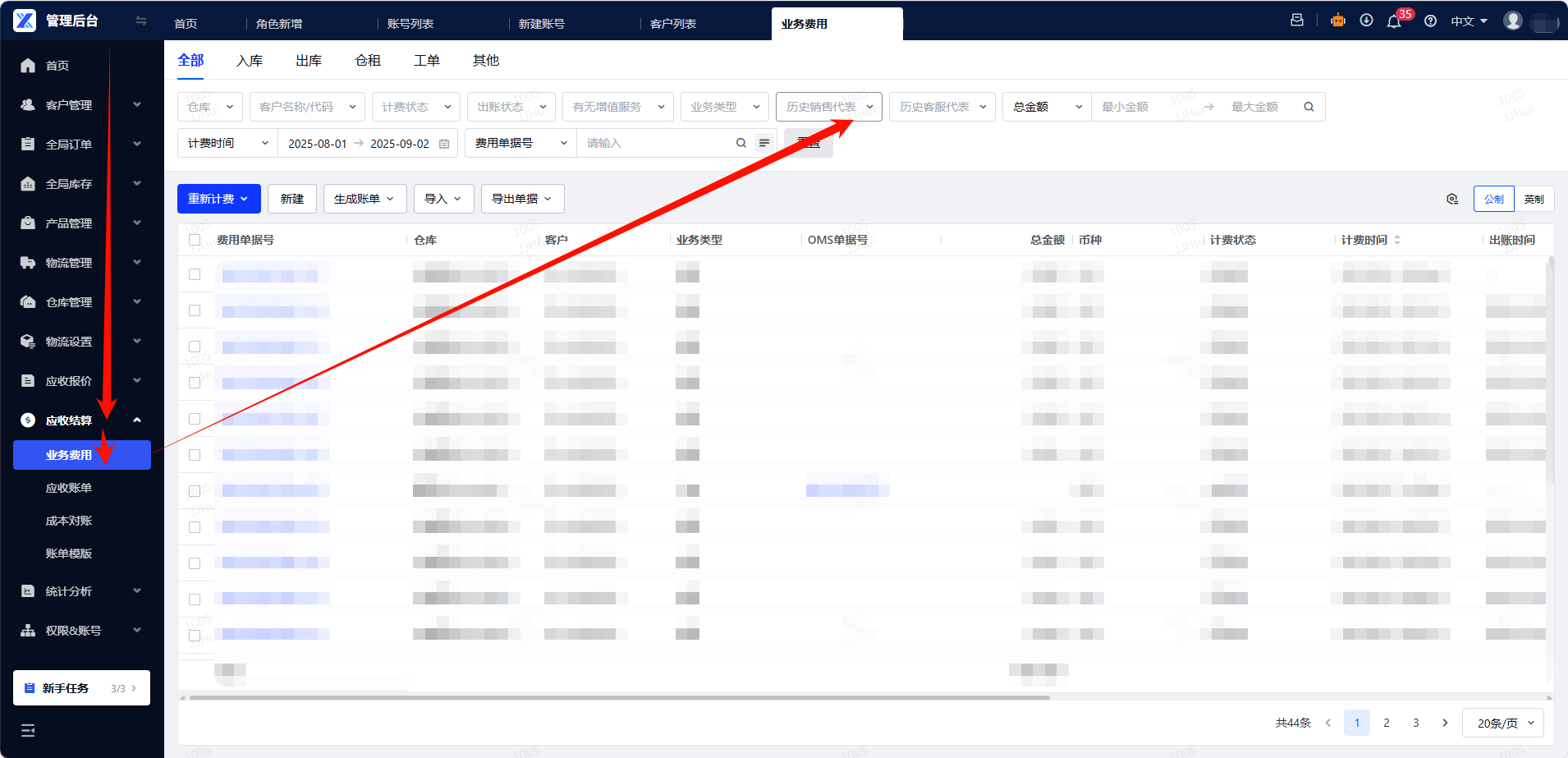Image resolution: width=1568 pixels, height=758 pixels.
Task: Open the 有无增值服务 dropdown
Action: coord(618,107)
